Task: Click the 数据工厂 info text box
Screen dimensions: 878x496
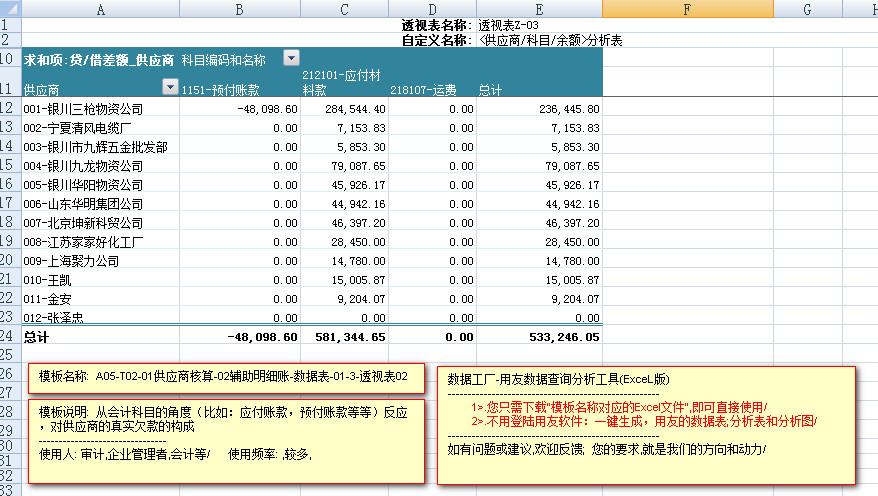Action: tap(647, 425)
